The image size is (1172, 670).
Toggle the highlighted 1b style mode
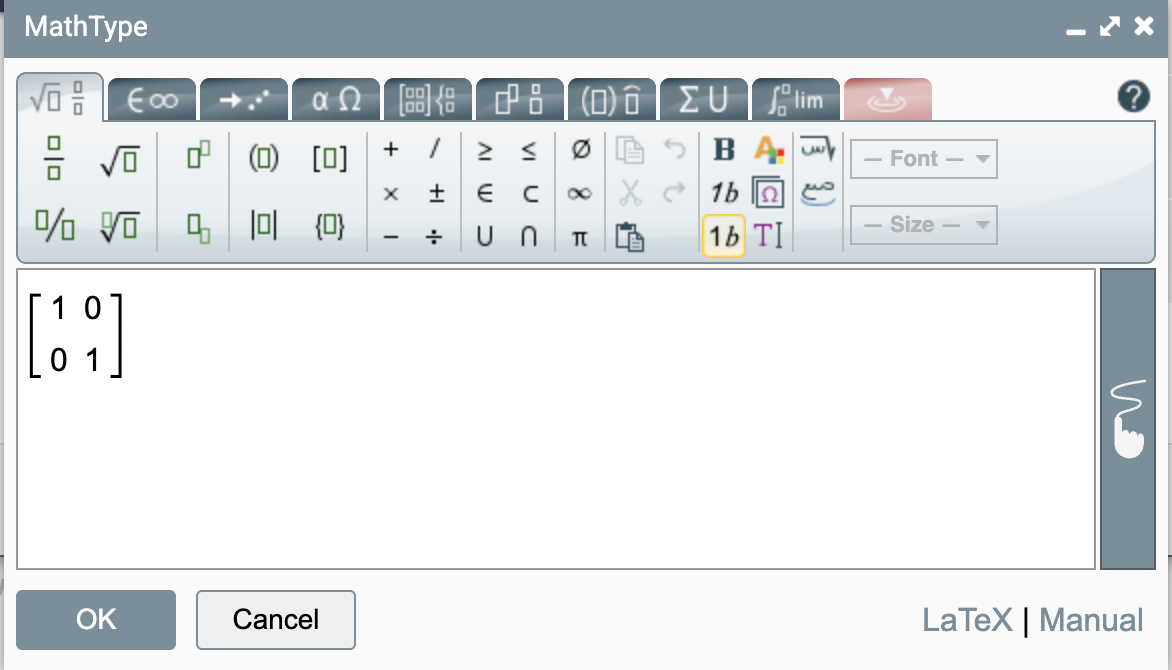(x=722, y=238)
